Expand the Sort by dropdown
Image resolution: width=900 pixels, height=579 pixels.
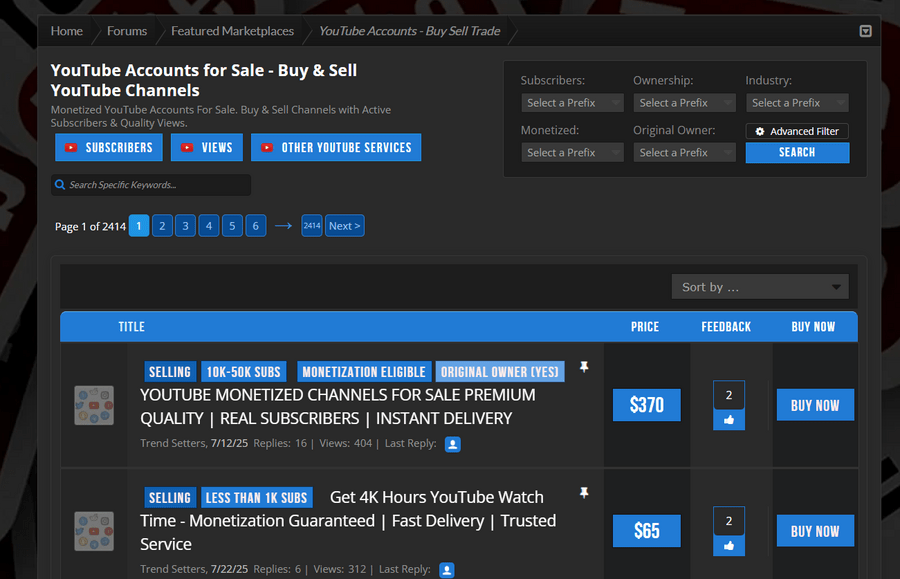click(x=760, y=287)
